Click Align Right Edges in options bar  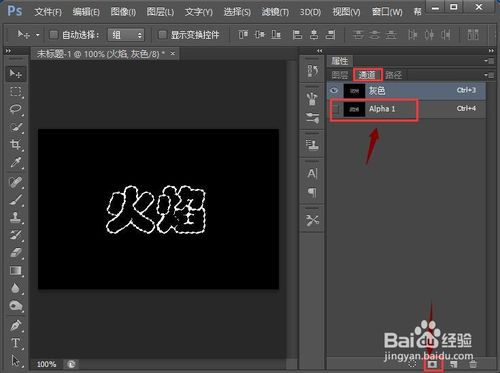[x=330, y=34]
